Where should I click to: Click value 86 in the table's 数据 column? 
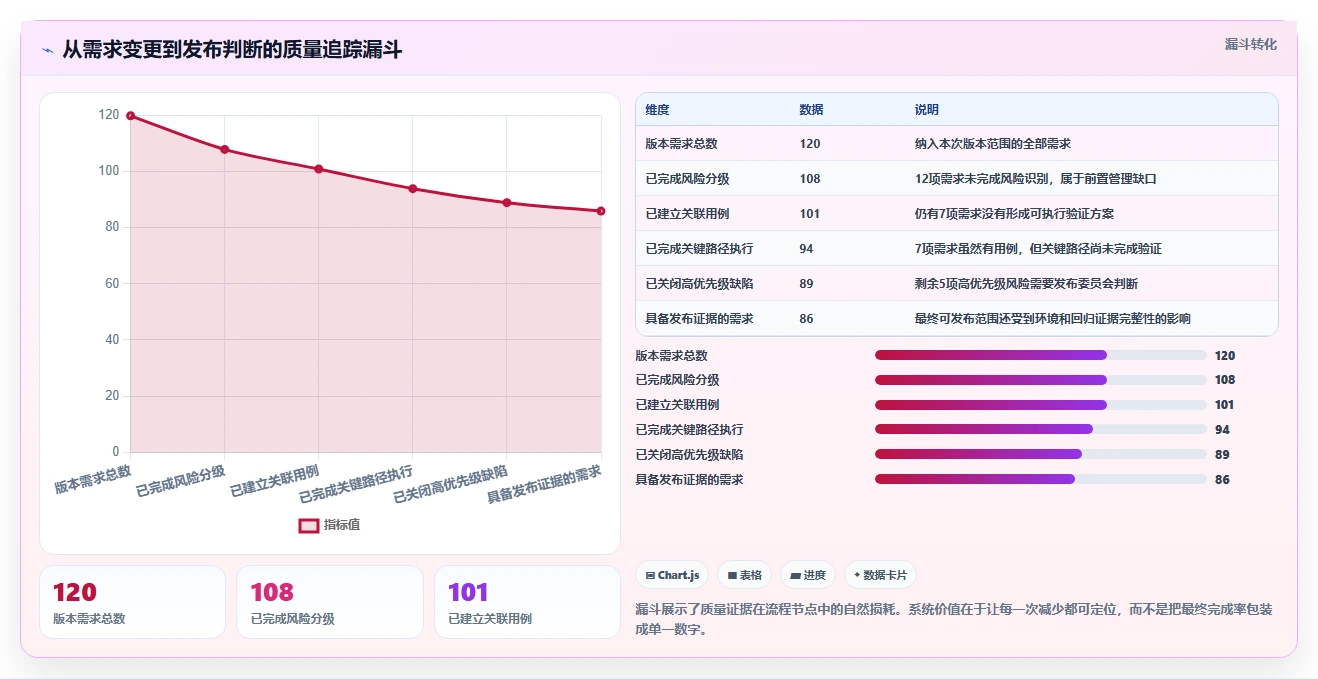(806, 319)
